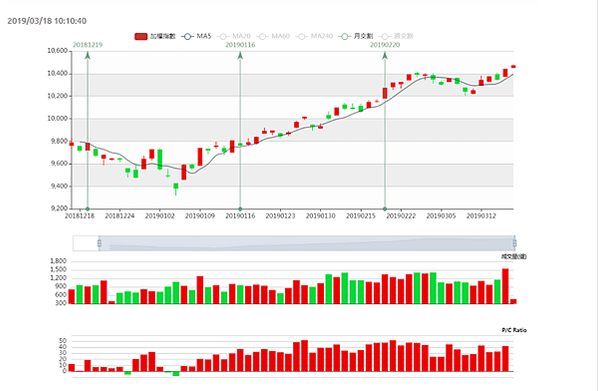Enable the greyed 週交割 legend item
Screen dimensions: 598x391
pyautogui.click(x=396, y=36)
